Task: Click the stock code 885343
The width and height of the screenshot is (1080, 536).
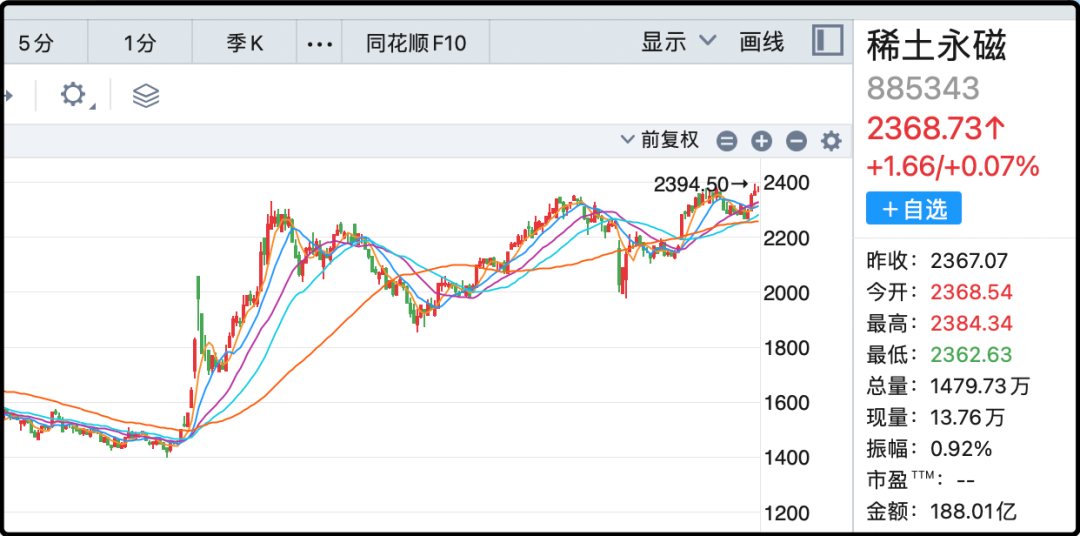Action: coord(922,88)
